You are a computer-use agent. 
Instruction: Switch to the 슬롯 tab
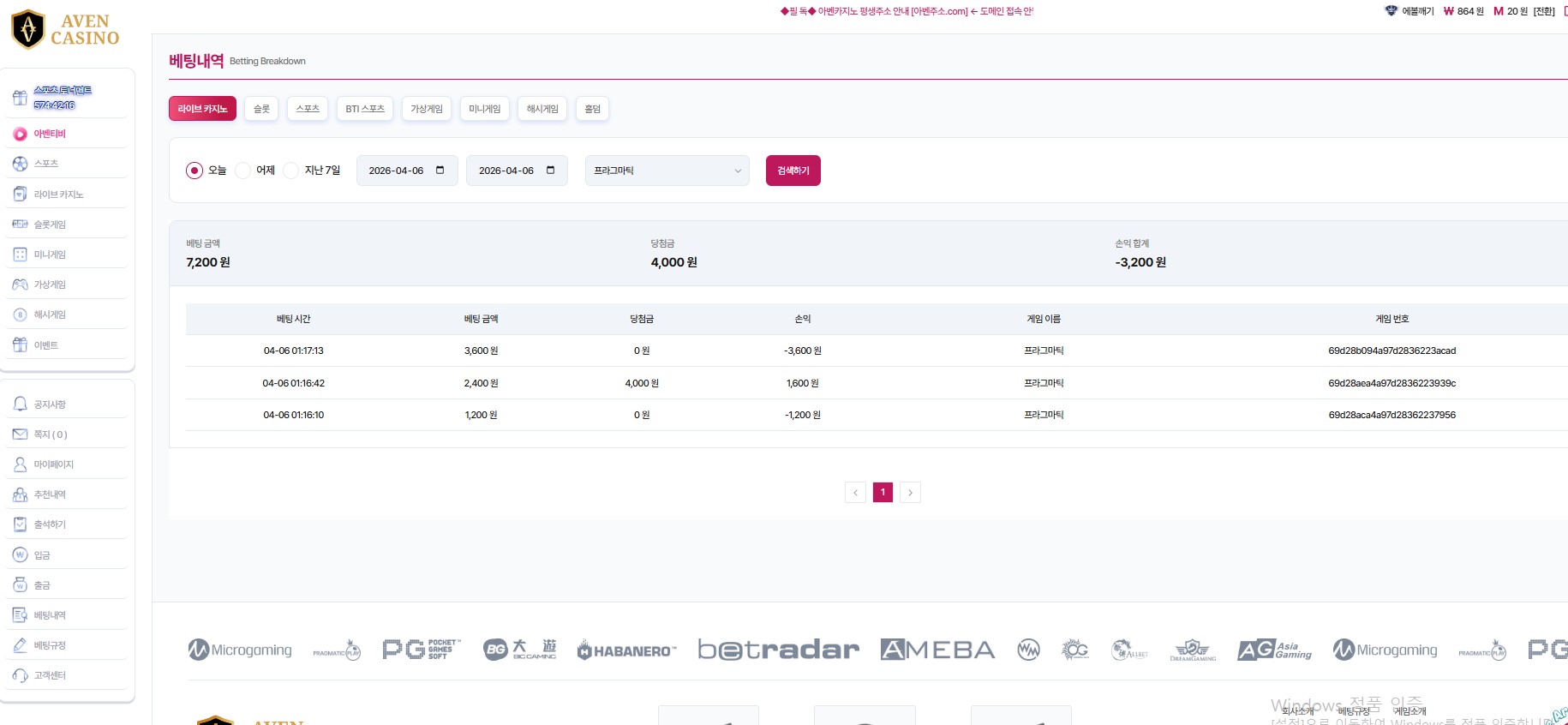[x=261, y=109]
